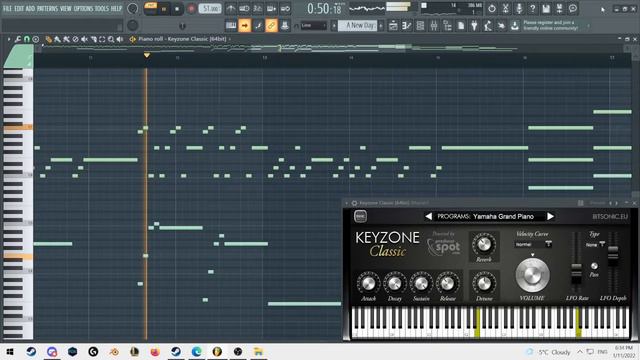Toggle the PAT/SONG mode switch

(151, 8)
